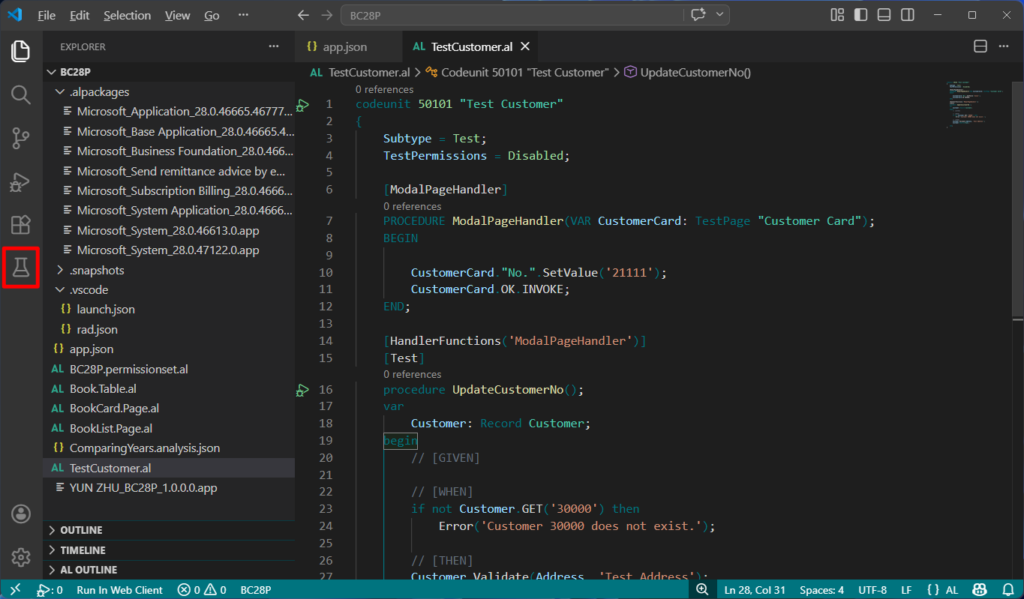Open the Selection menu
This screenshot has width=1024, height=599.
coord(127,16)
